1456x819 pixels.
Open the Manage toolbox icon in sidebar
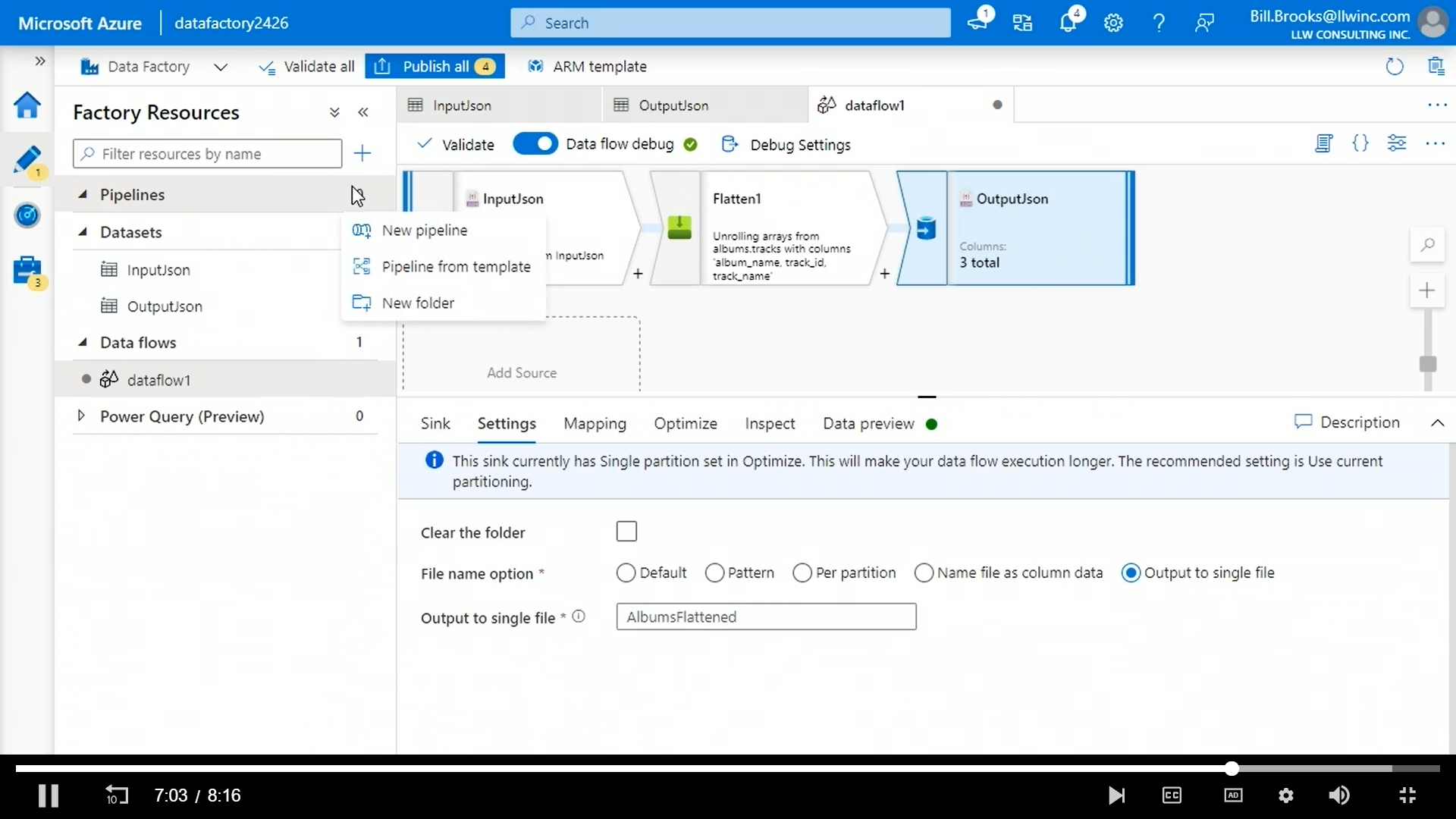coord(27,270)
